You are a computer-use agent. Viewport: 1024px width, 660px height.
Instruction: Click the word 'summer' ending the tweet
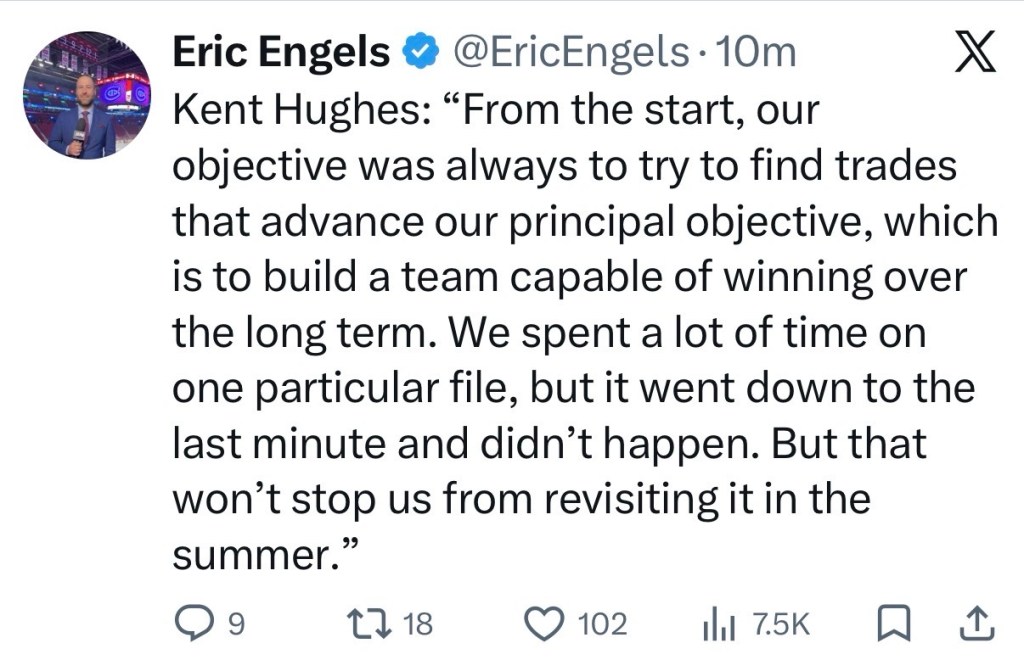(x=250, y=555)
